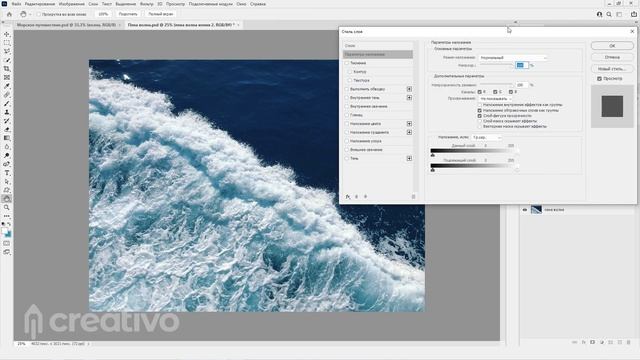Click the fx icon in Layer Style dialog

[x=348, y=197]
